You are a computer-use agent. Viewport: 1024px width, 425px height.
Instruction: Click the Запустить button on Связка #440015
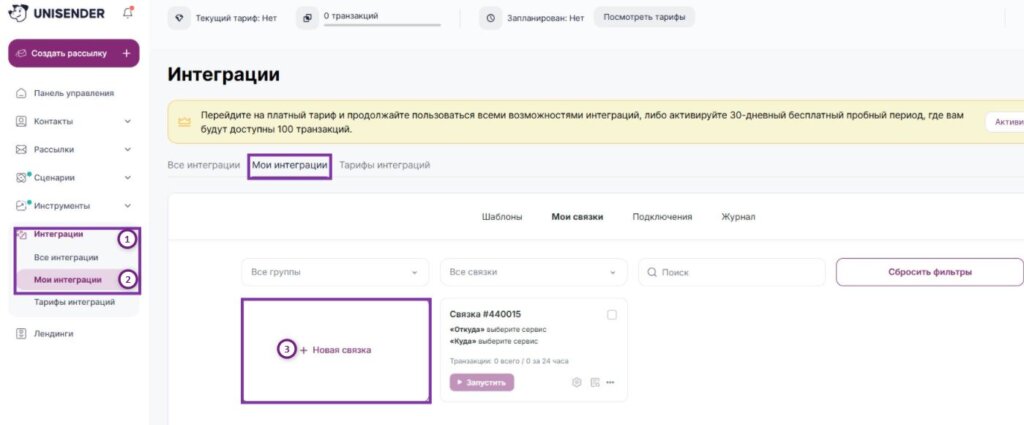pos(482,383)
